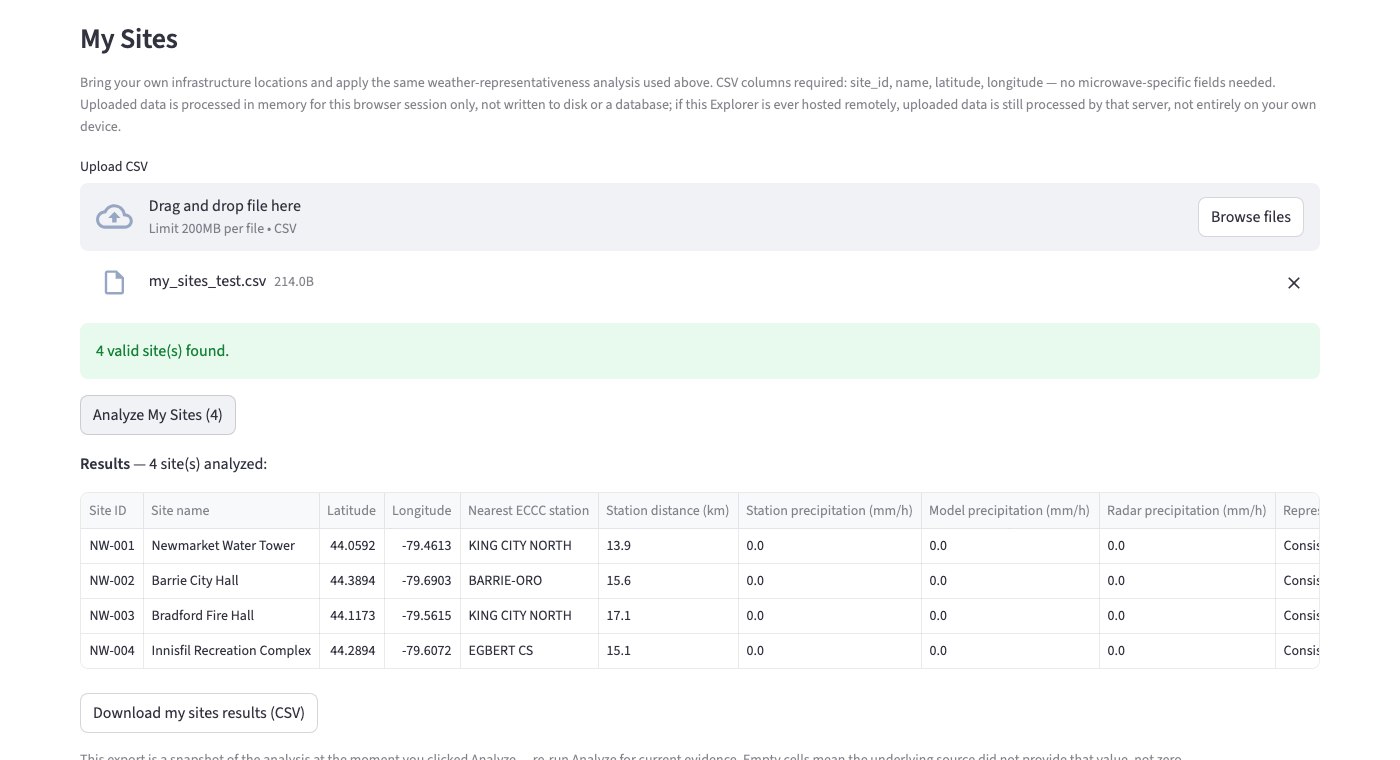Click station distance 15.6

[668, 581]
